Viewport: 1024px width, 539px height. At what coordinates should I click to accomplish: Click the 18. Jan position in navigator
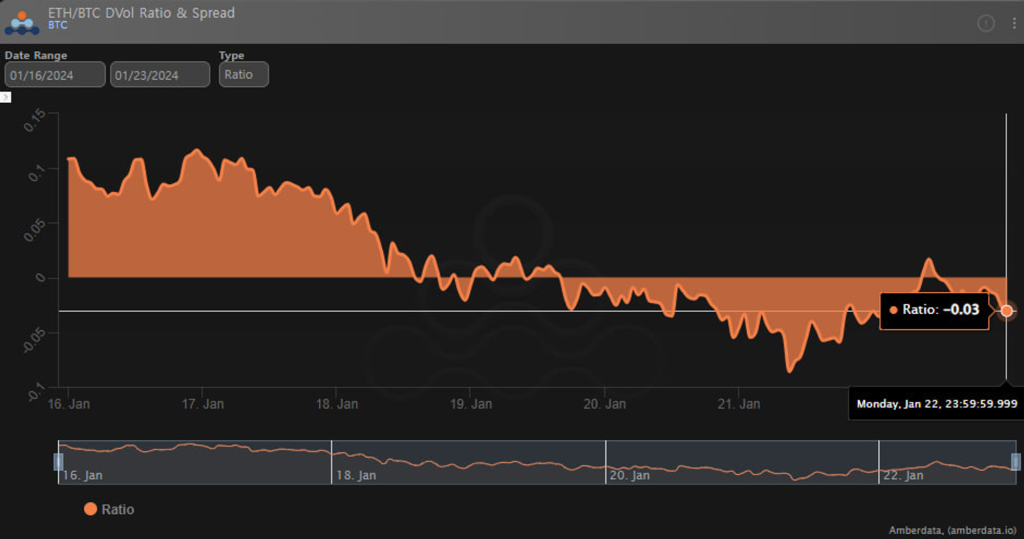coord(356,475)
